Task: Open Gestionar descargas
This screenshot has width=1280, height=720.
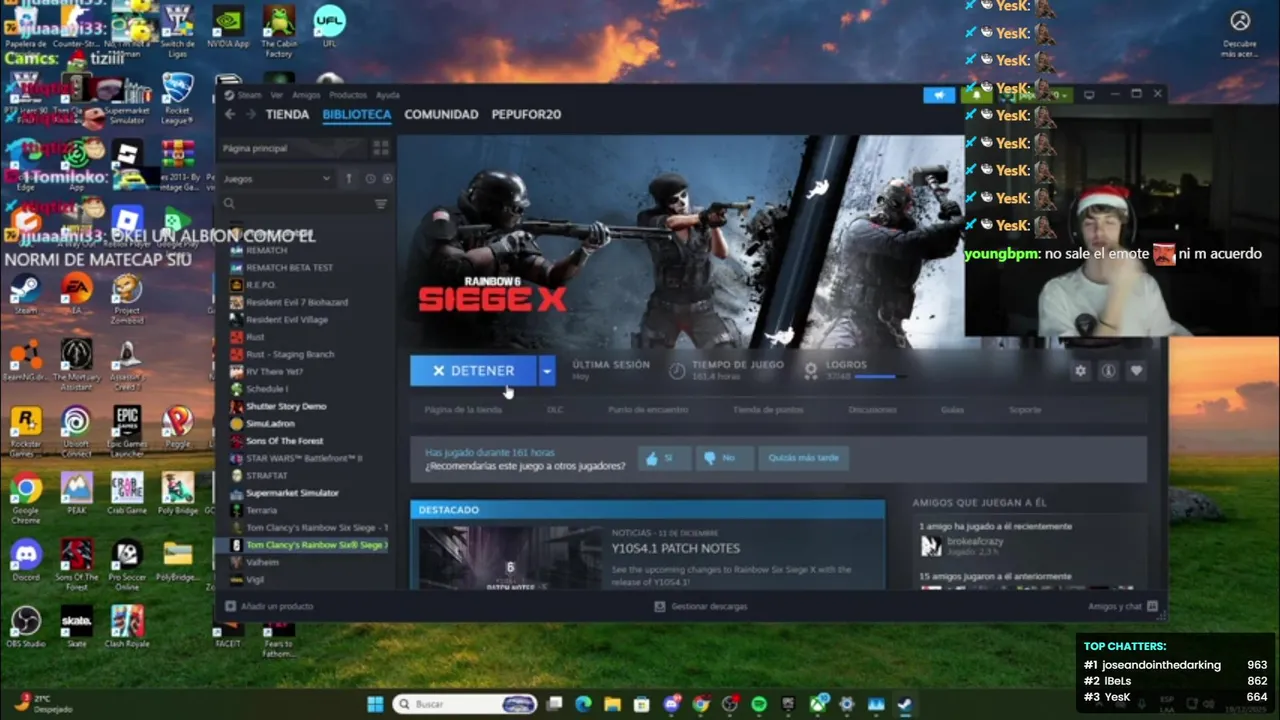Action: pos(700,606)
